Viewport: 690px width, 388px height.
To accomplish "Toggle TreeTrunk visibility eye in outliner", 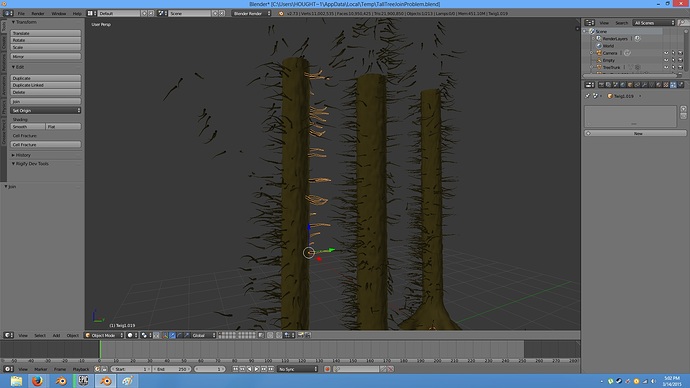I will coord(666,67).
